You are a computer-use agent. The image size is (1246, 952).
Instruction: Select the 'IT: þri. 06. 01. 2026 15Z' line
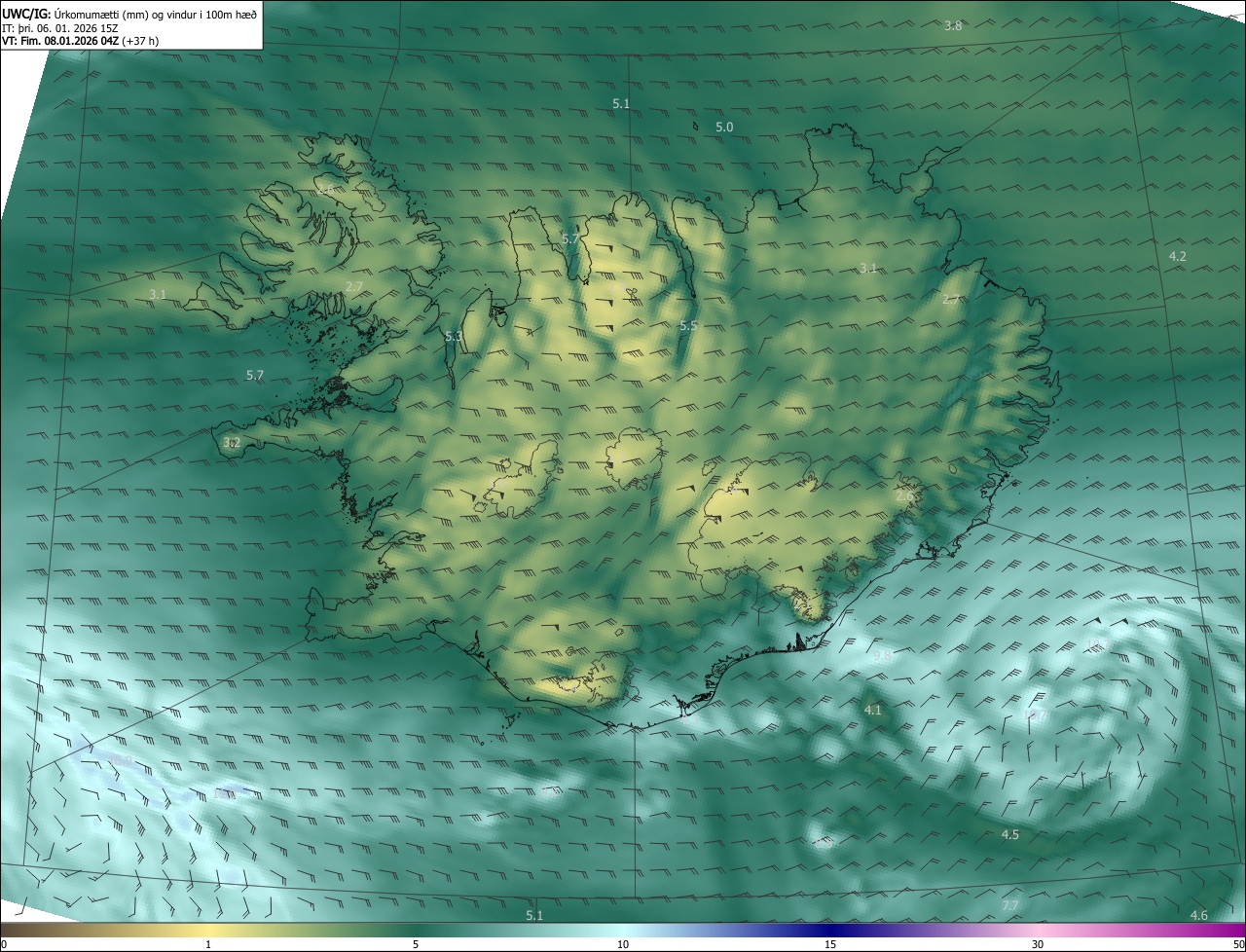(59, 27)
